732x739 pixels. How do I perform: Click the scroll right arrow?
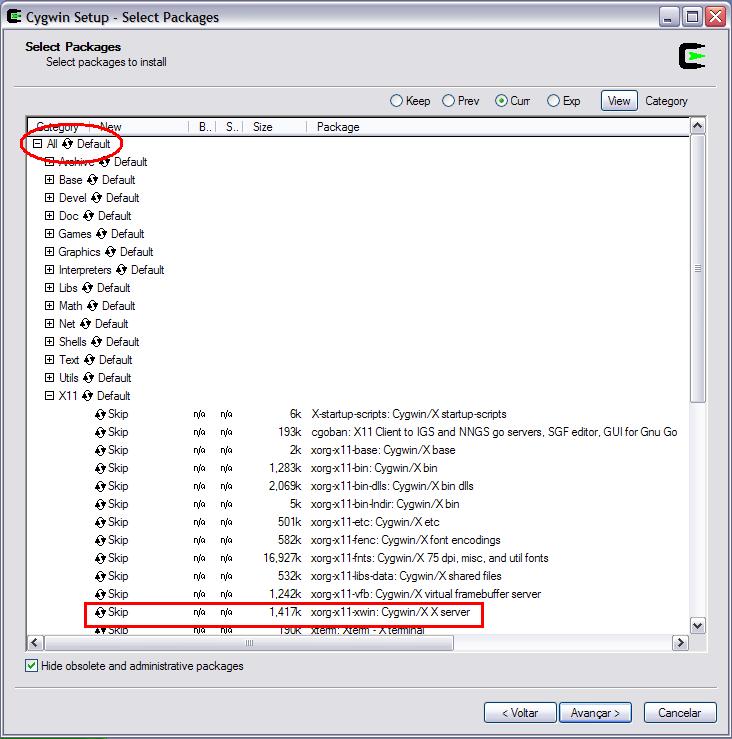coord(680,643)
